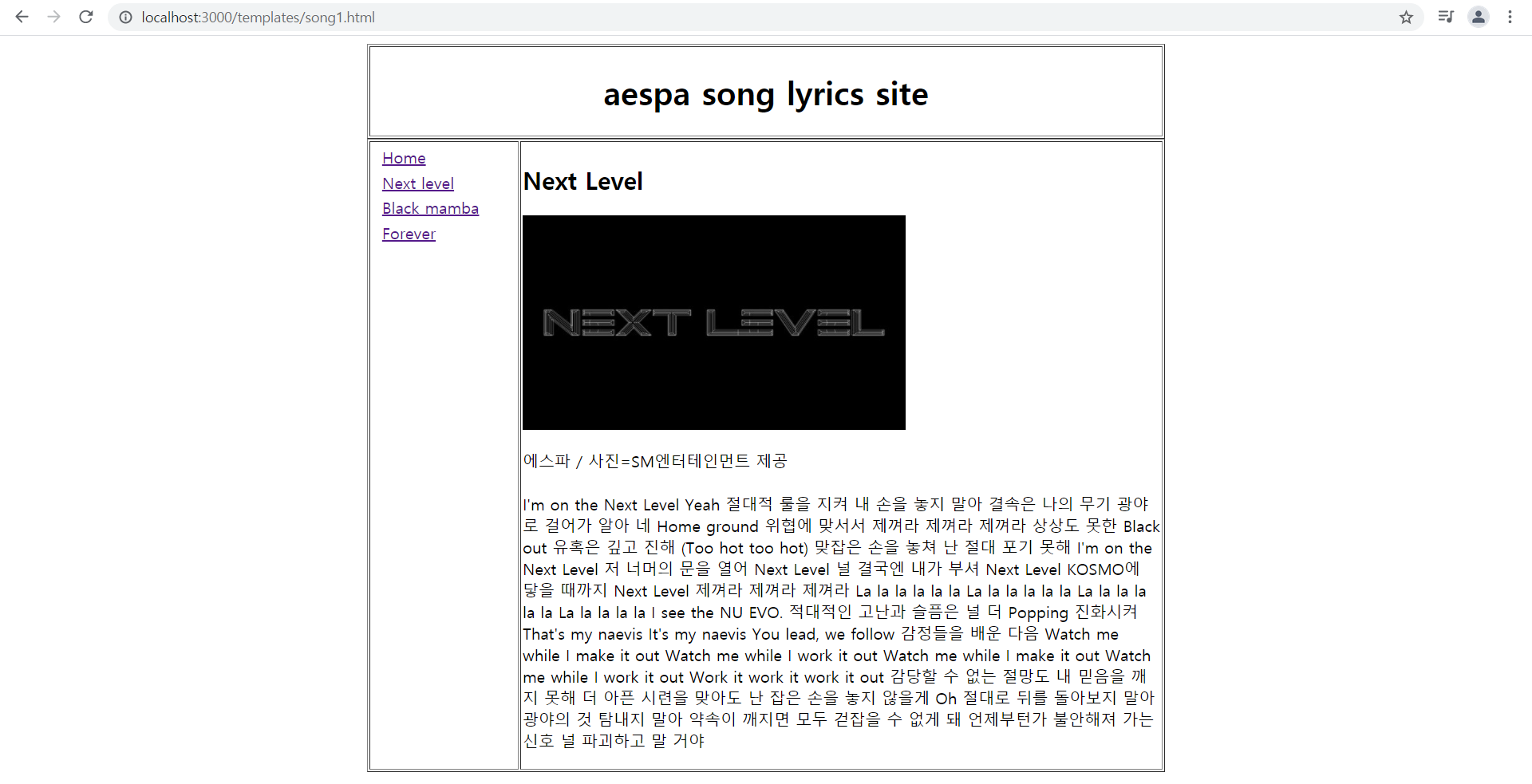The height and width of the screenshot is (784, 1532).
Task: Go back with the browser back arrow
Action: 22,17
